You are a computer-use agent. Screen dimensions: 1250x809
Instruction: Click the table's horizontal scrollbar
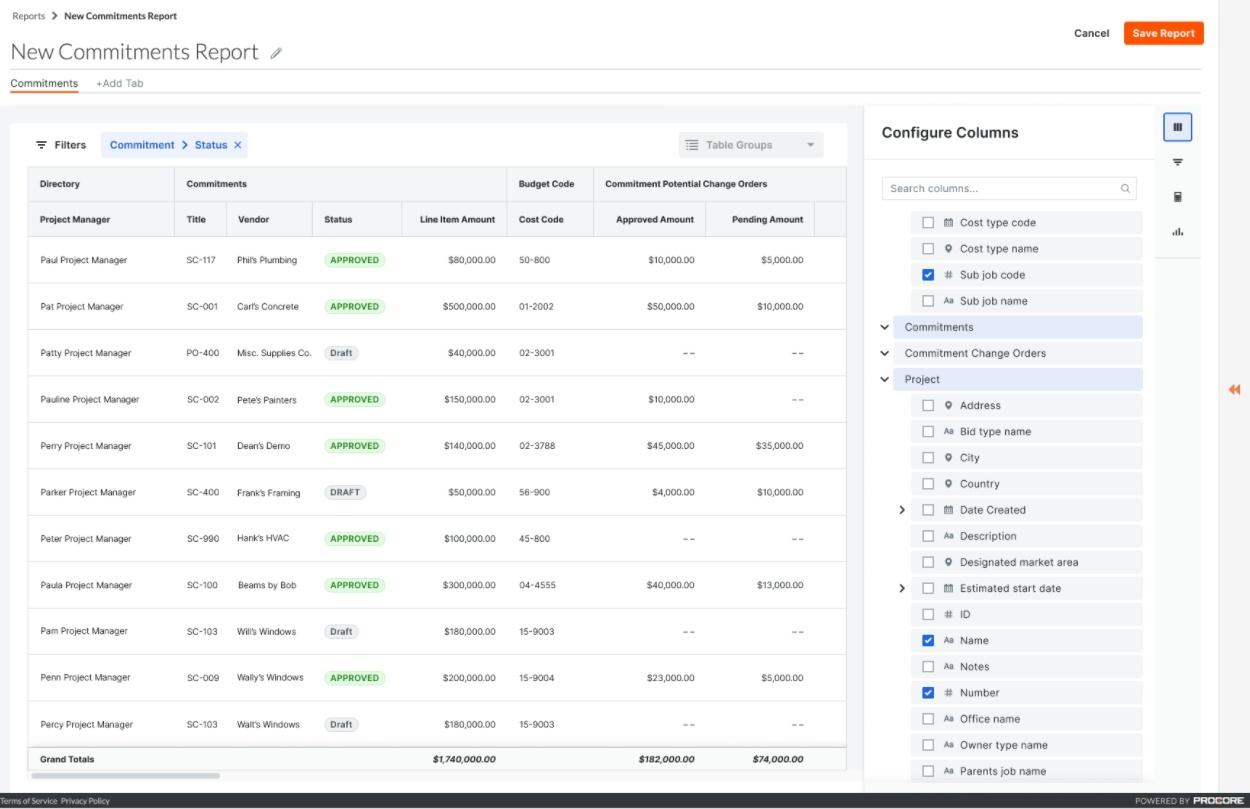coord(125,775)
